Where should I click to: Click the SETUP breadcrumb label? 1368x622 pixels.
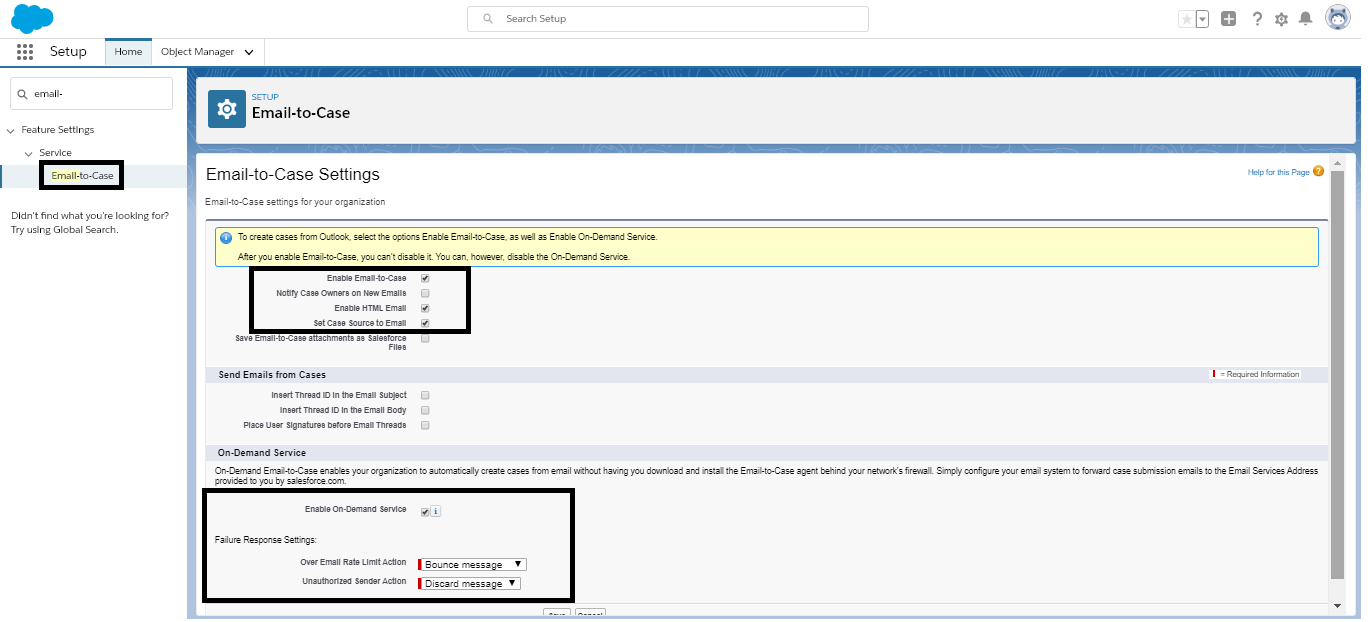tap(265, 97)
